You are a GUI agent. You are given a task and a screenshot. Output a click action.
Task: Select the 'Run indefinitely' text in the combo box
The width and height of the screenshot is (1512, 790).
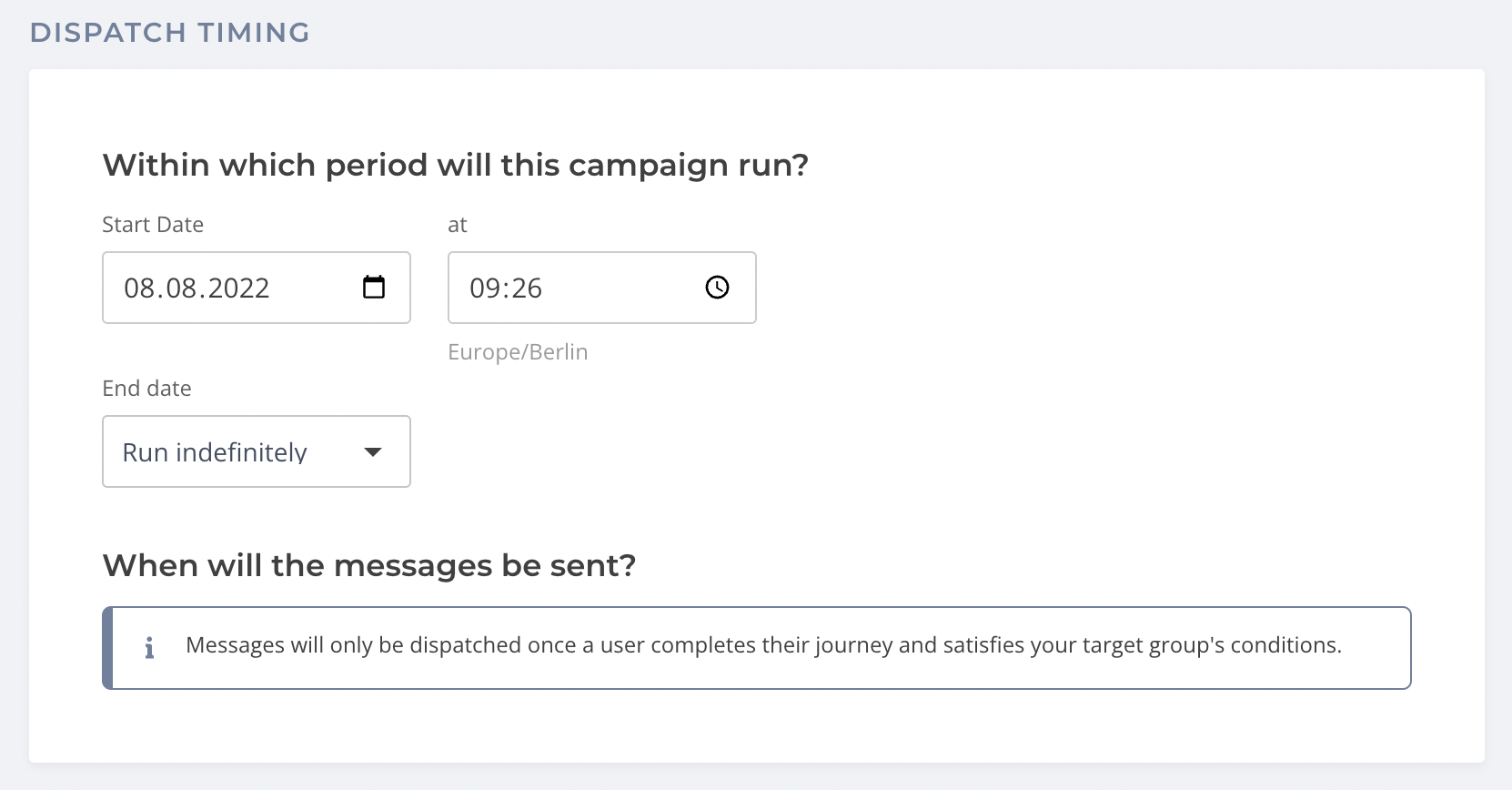tap(215, 452)
